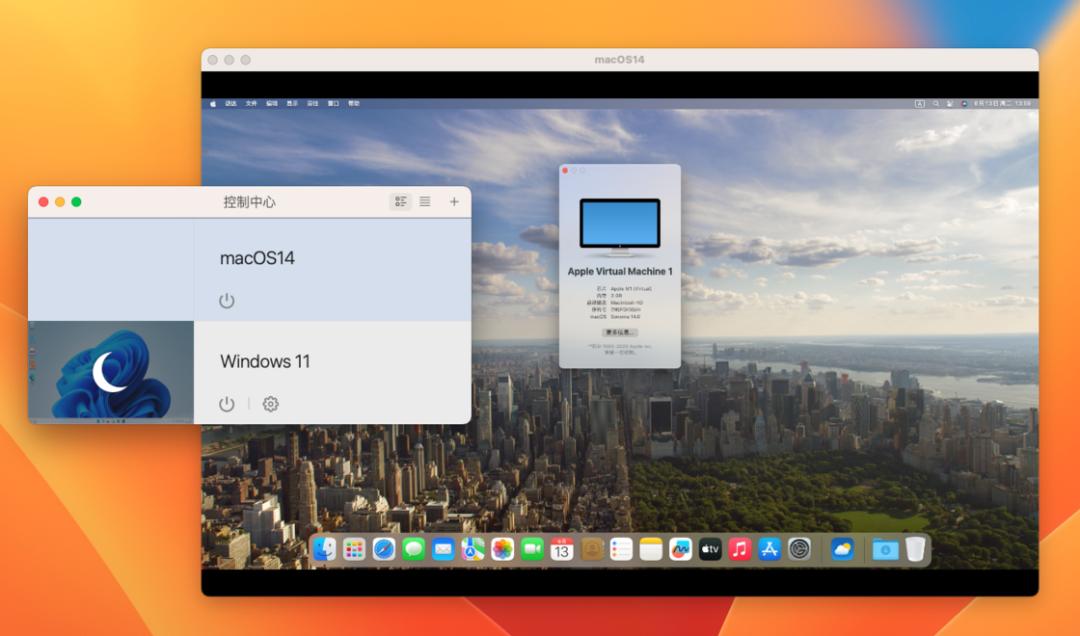Select the Windows 11 name label
Viewport: 1080px width, 636px height.
coord(265,361)
